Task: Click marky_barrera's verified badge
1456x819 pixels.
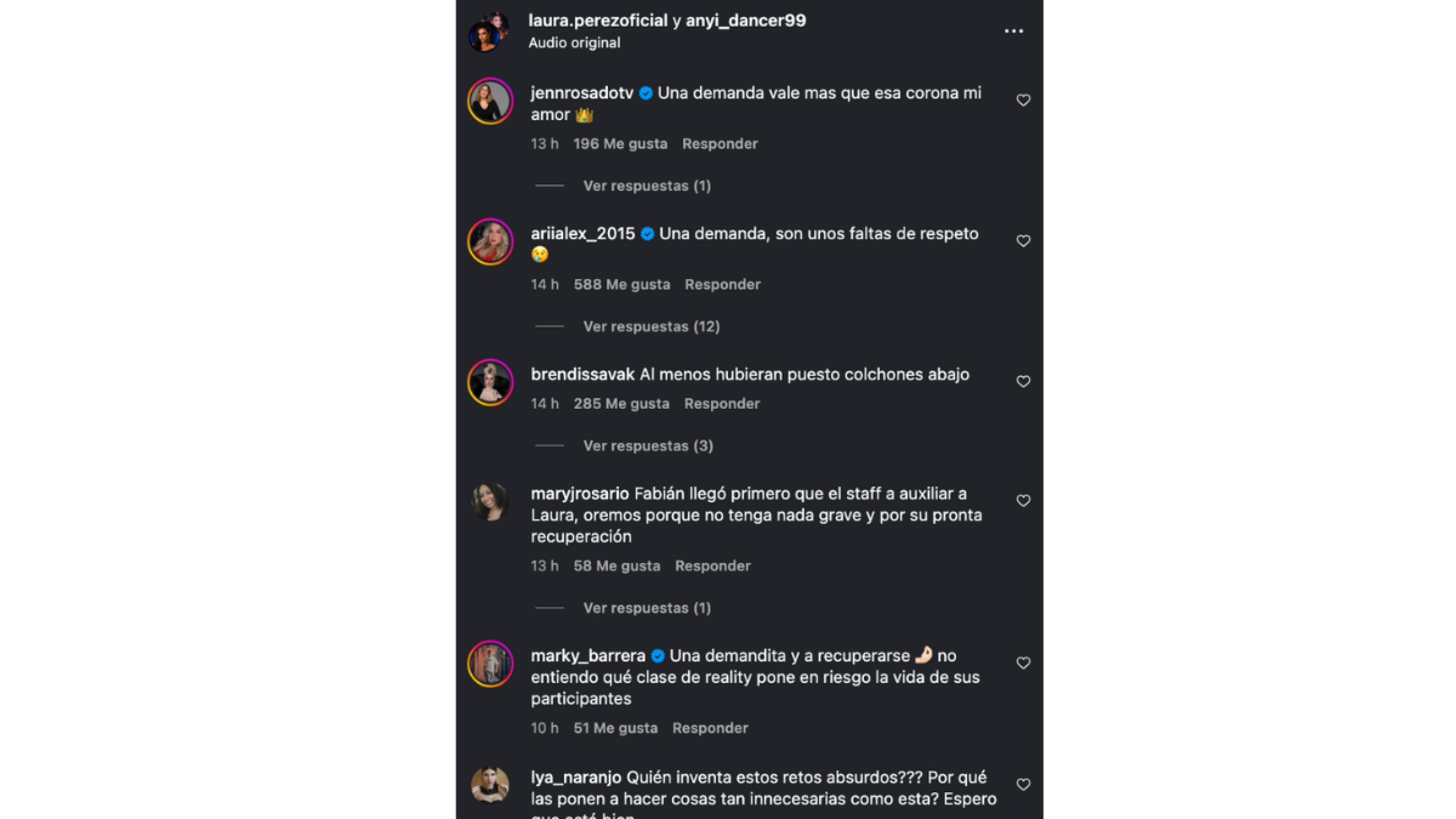Action: [x=659, y=655]
